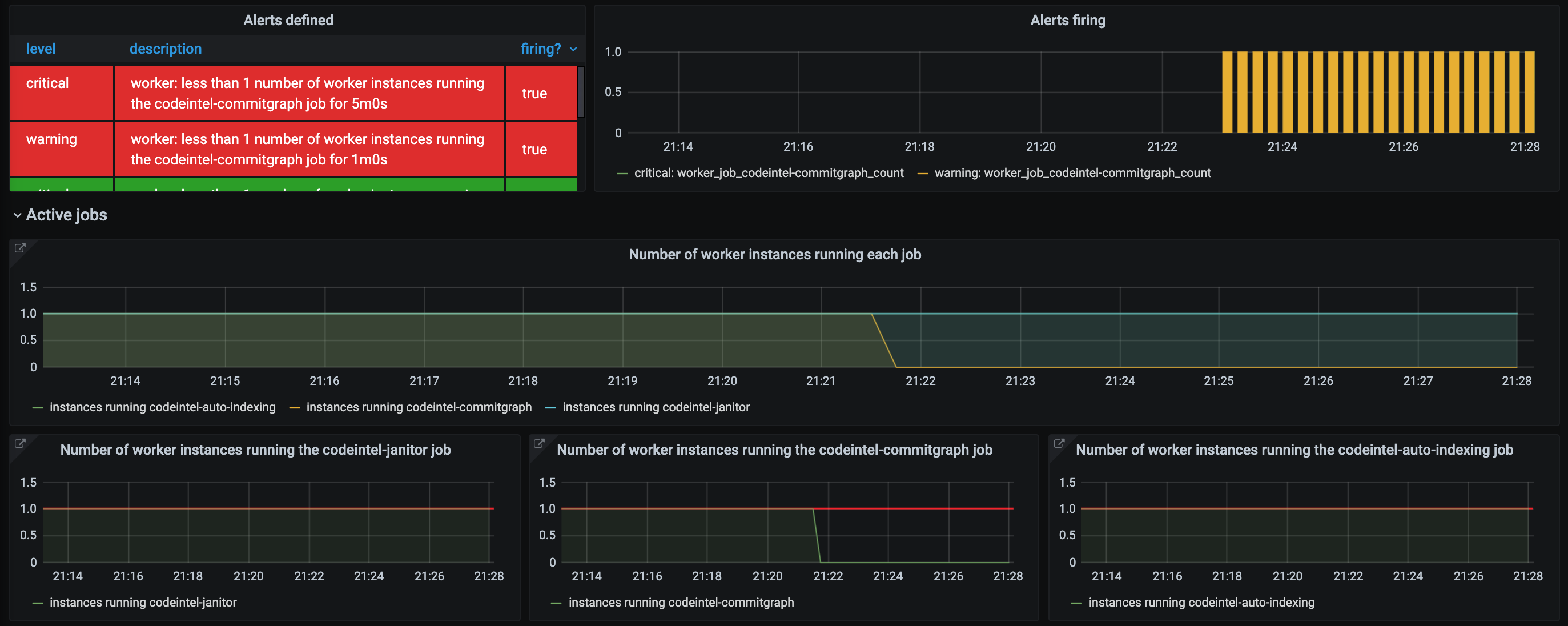
Task: Open panel link icon on codeintel-auto-indexing graph
Action: [1059, 443]
